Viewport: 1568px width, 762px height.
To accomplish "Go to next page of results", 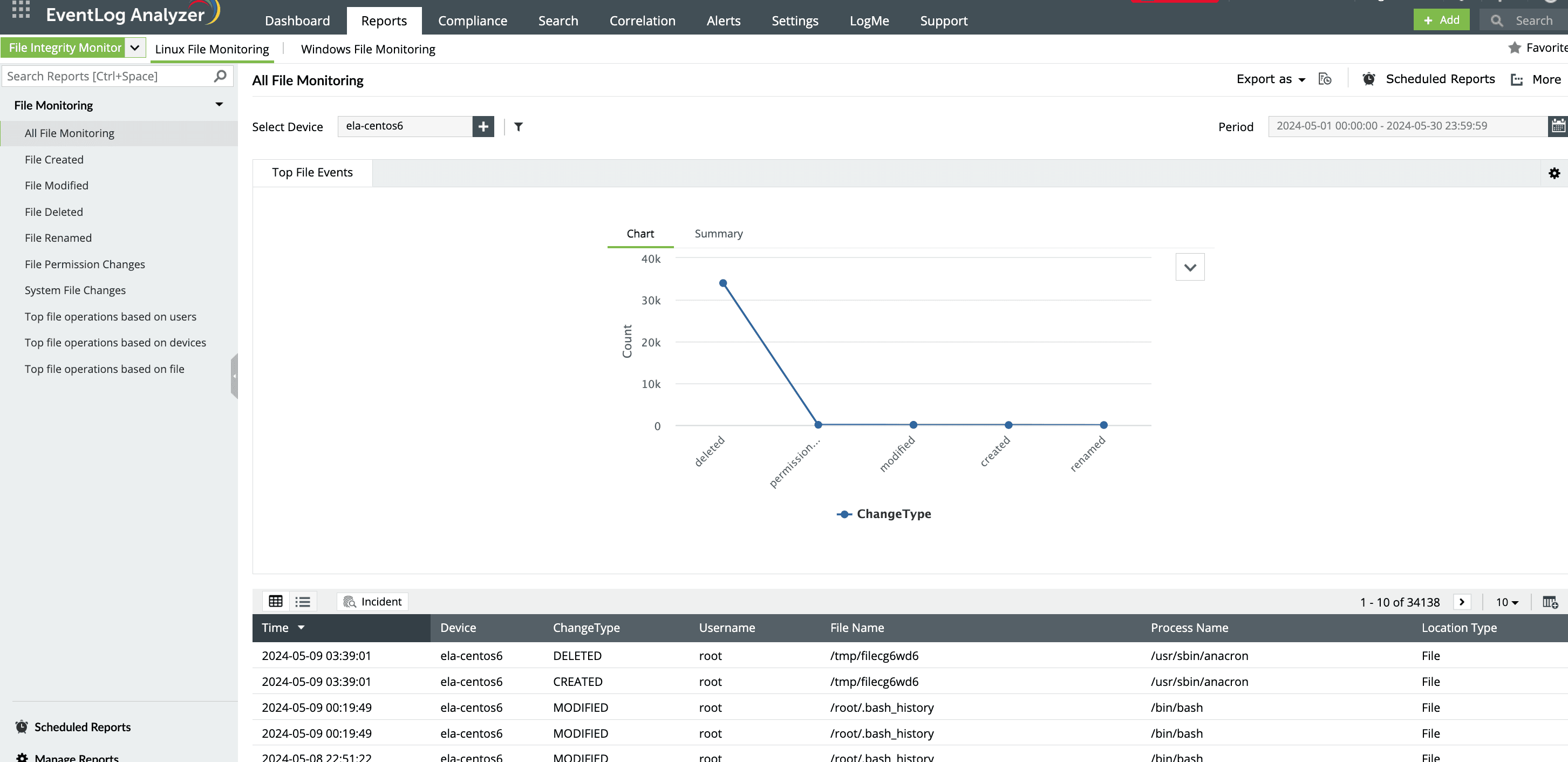I will coord(1462,602).
